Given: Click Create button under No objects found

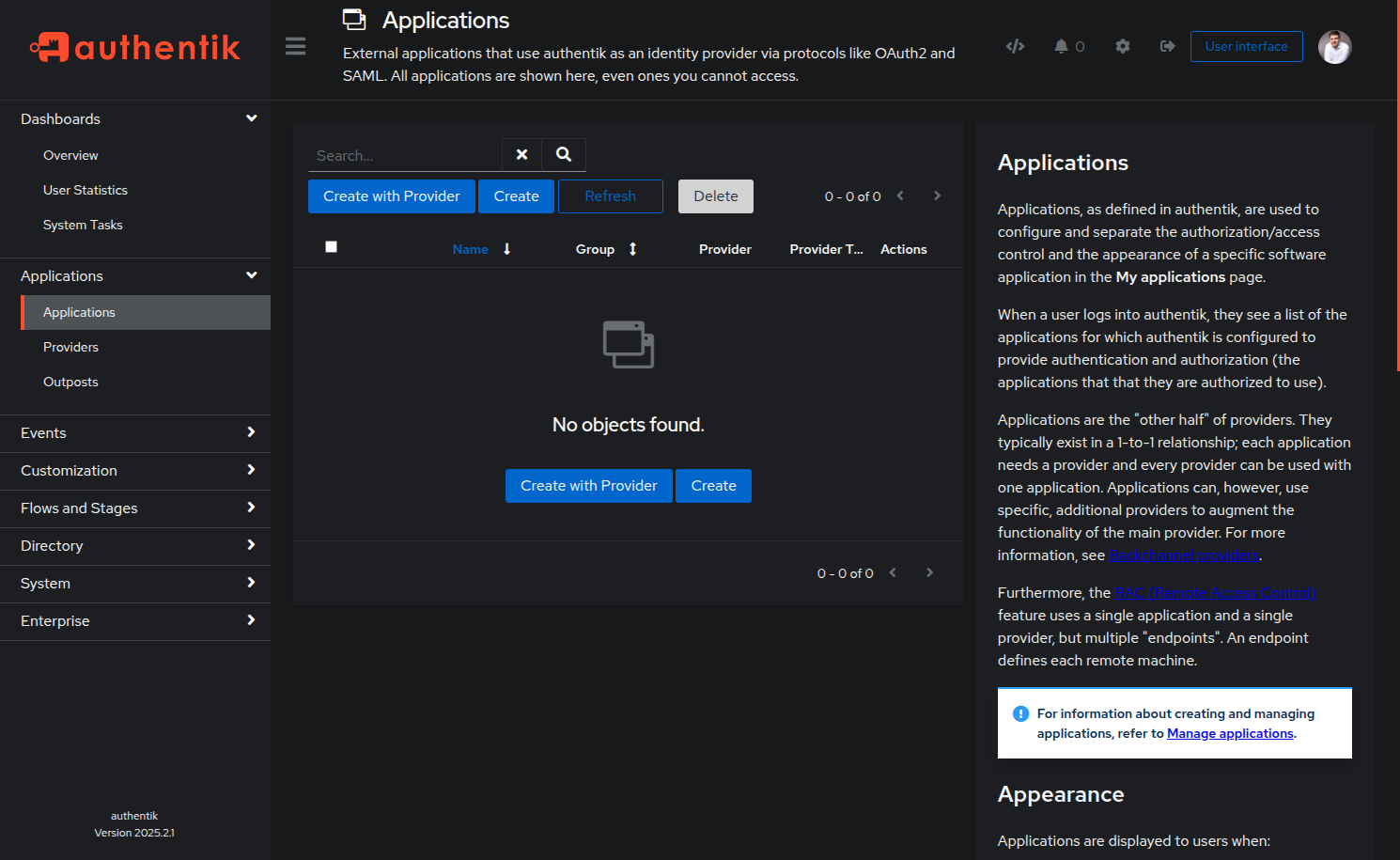Looking at the screenshot, I should pos(714,486).
